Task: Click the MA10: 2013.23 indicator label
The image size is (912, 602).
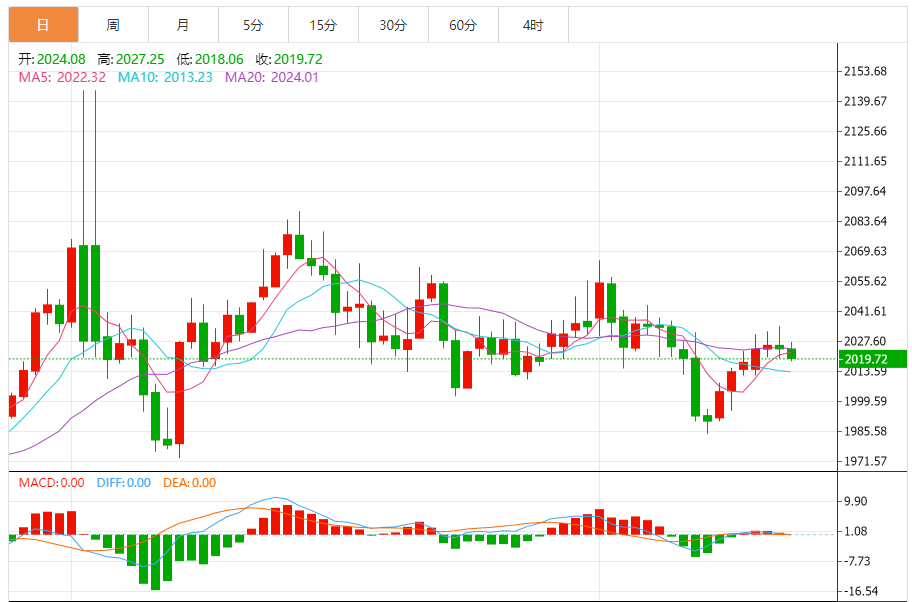Action: 165,77
